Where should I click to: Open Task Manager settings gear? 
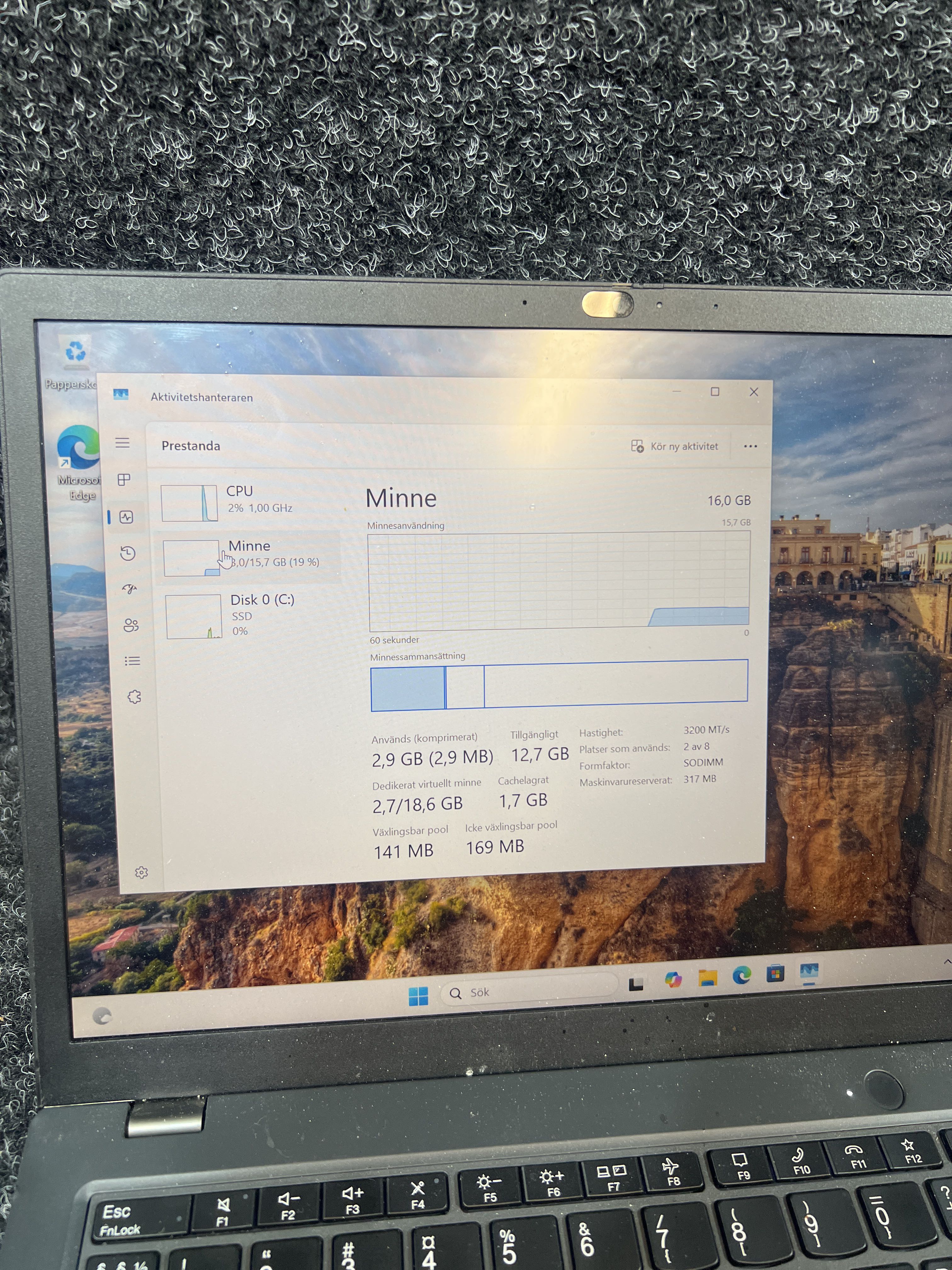(x=141, y=873)
